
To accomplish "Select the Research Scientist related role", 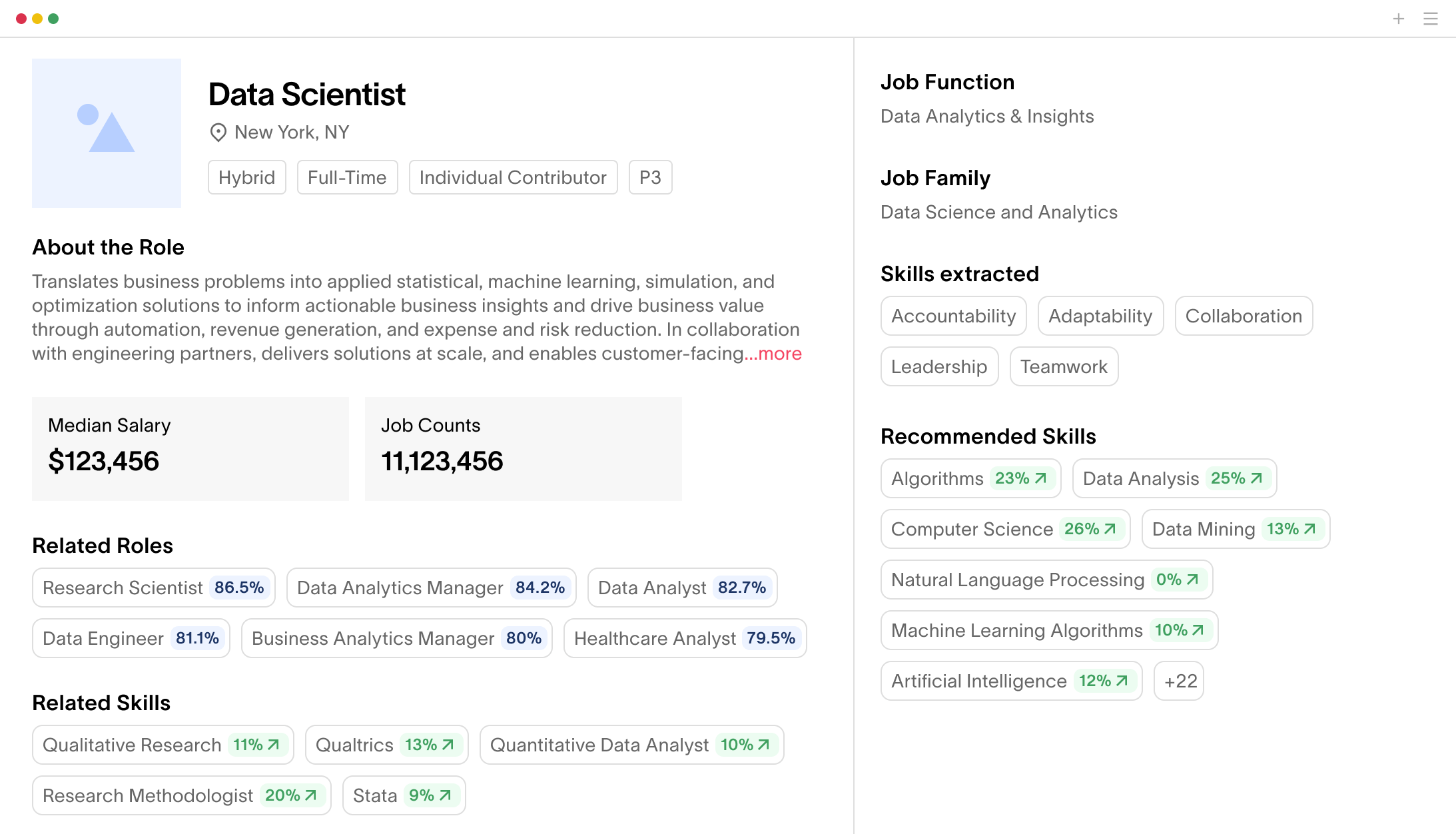I will [154, 588].
